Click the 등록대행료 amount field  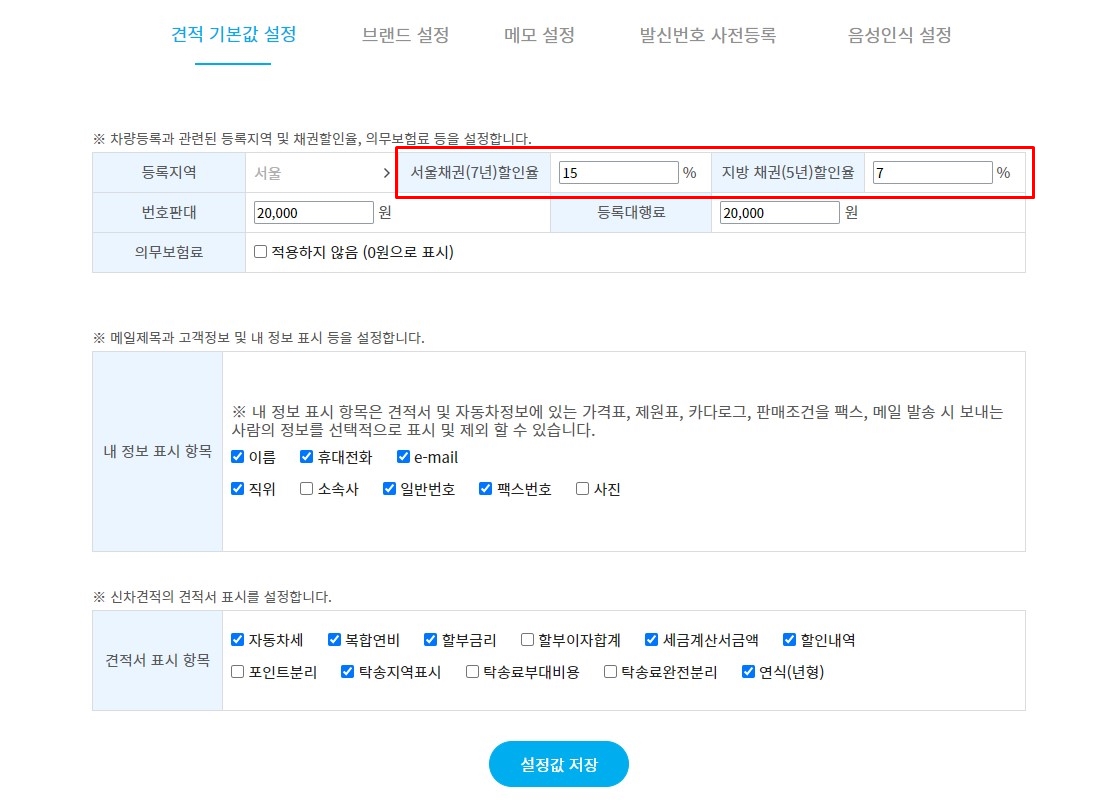[x=779, y=213]
